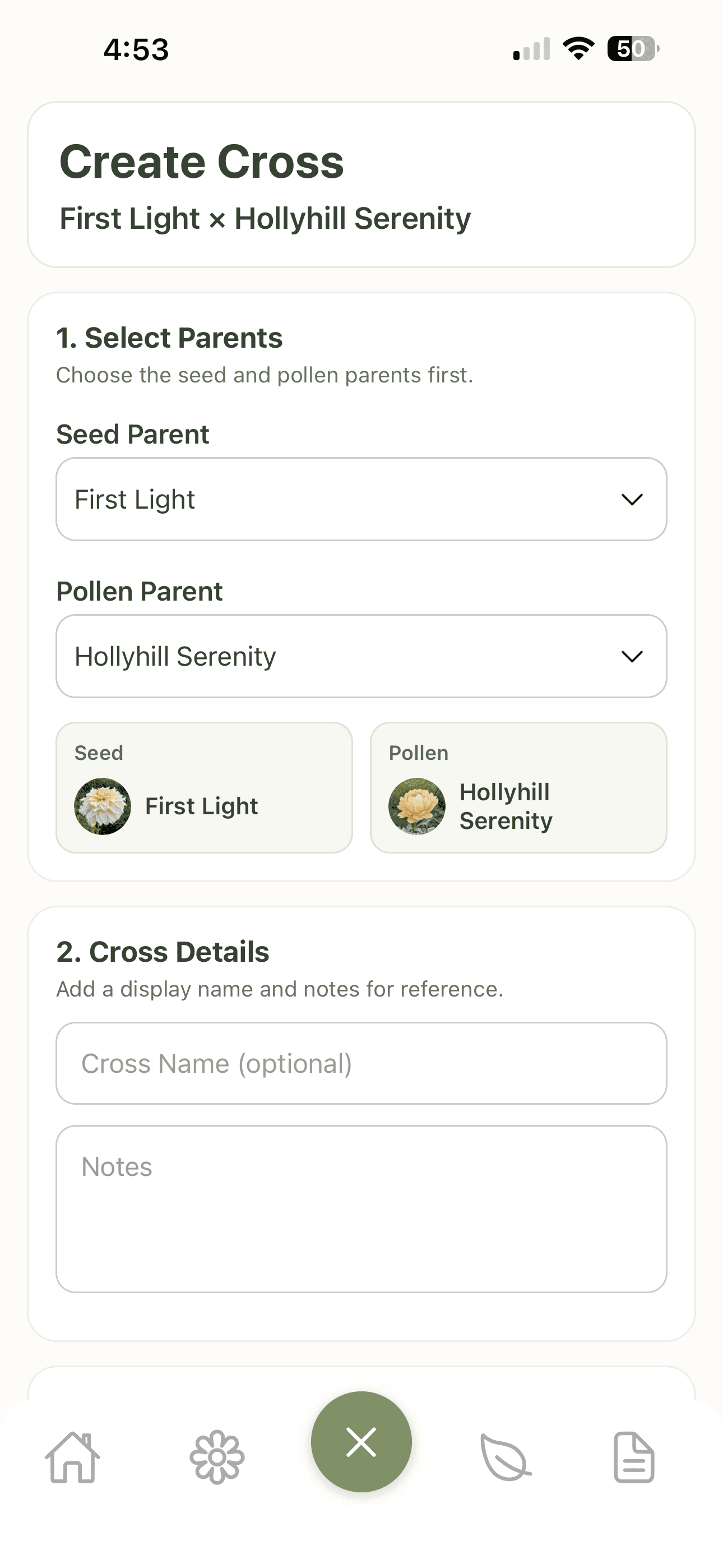Viewport: 723px width, 1568px height.
Task: Click the Cross Name optional field
Action: click(x=361, y=1063)
